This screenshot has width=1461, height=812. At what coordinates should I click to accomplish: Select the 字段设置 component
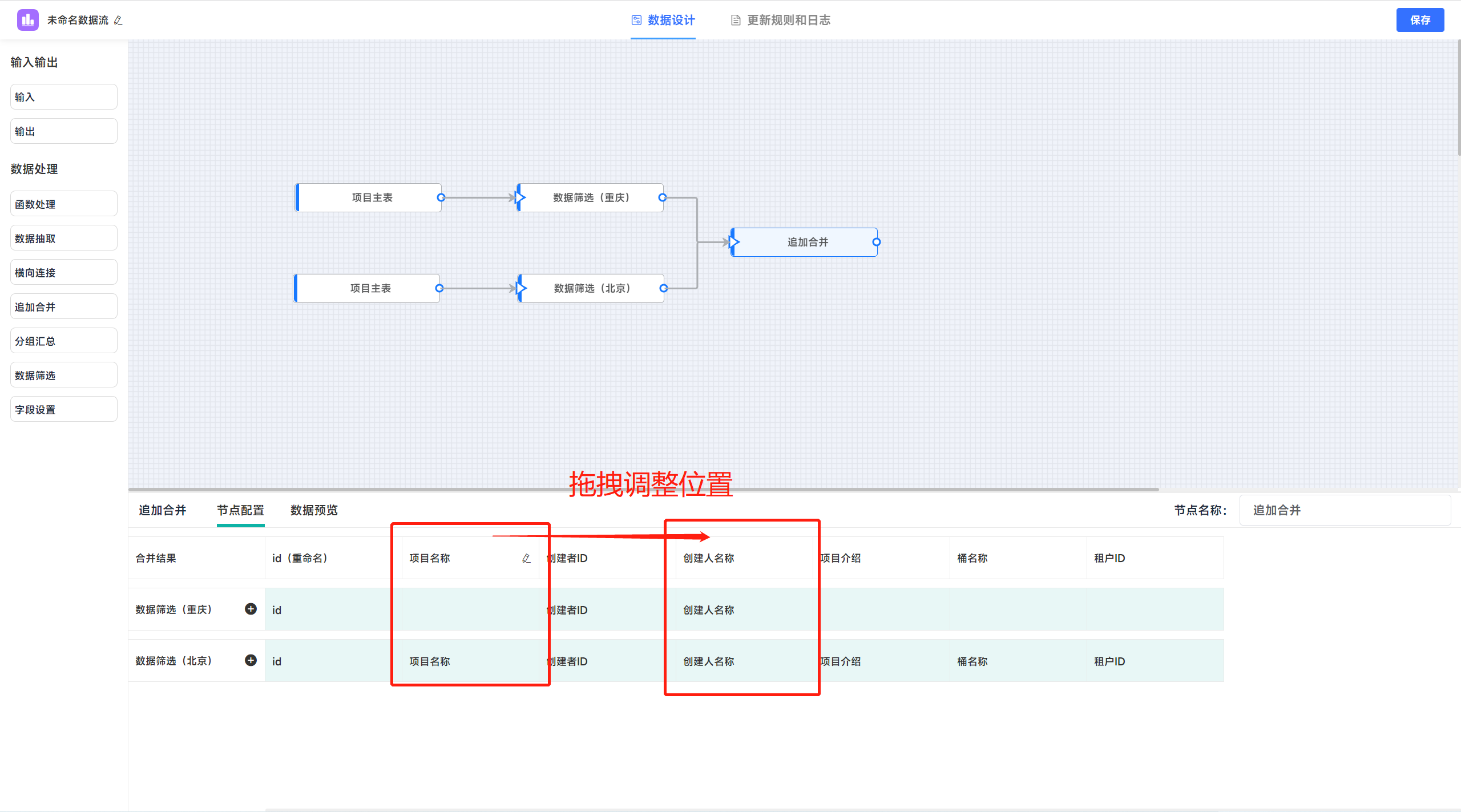pos(64,409)
